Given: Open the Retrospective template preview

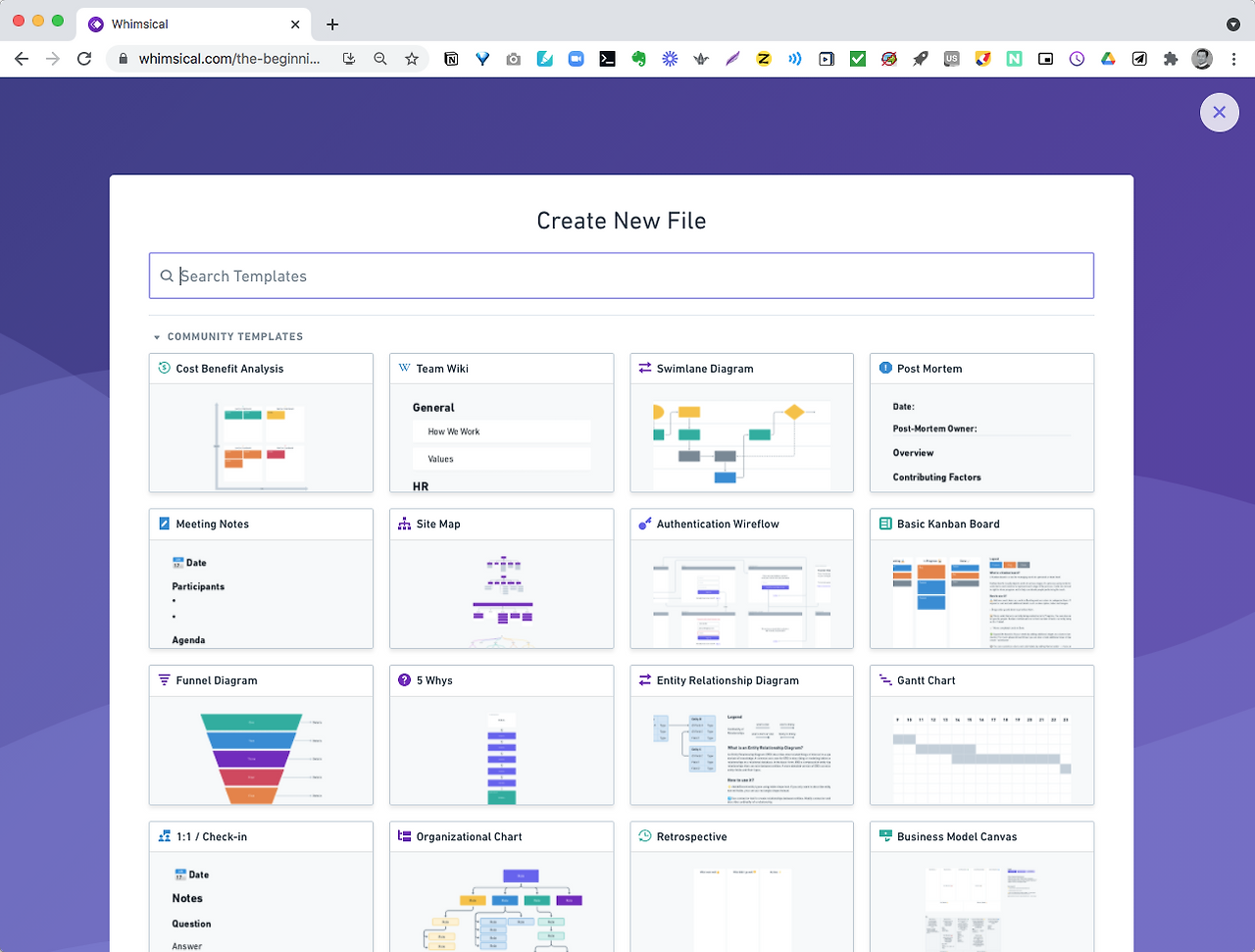Looking at the screenshot, I should tap(741, 902).
